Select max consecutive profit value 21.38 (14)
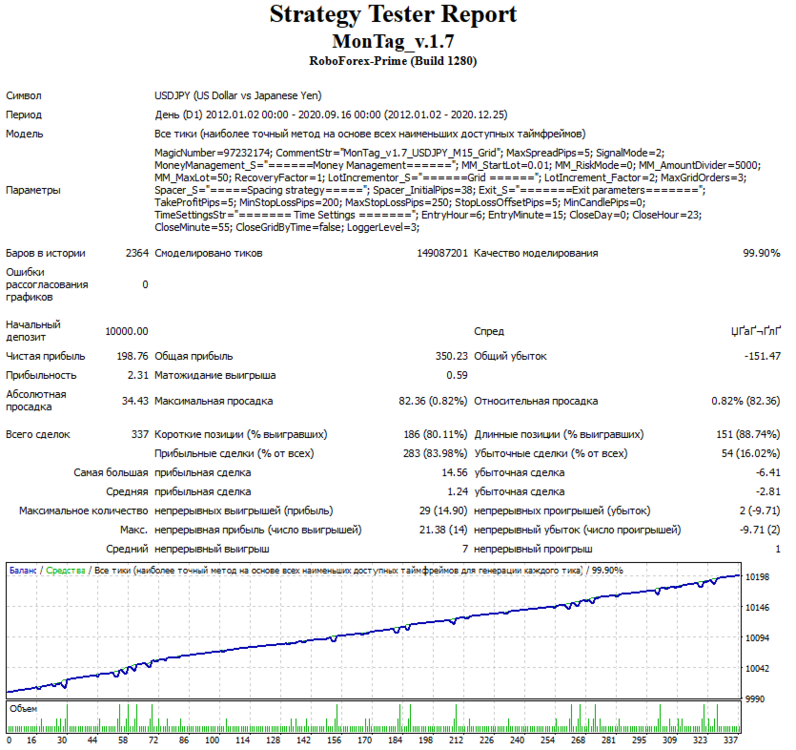Screen dimensions: 796x750 443,530
